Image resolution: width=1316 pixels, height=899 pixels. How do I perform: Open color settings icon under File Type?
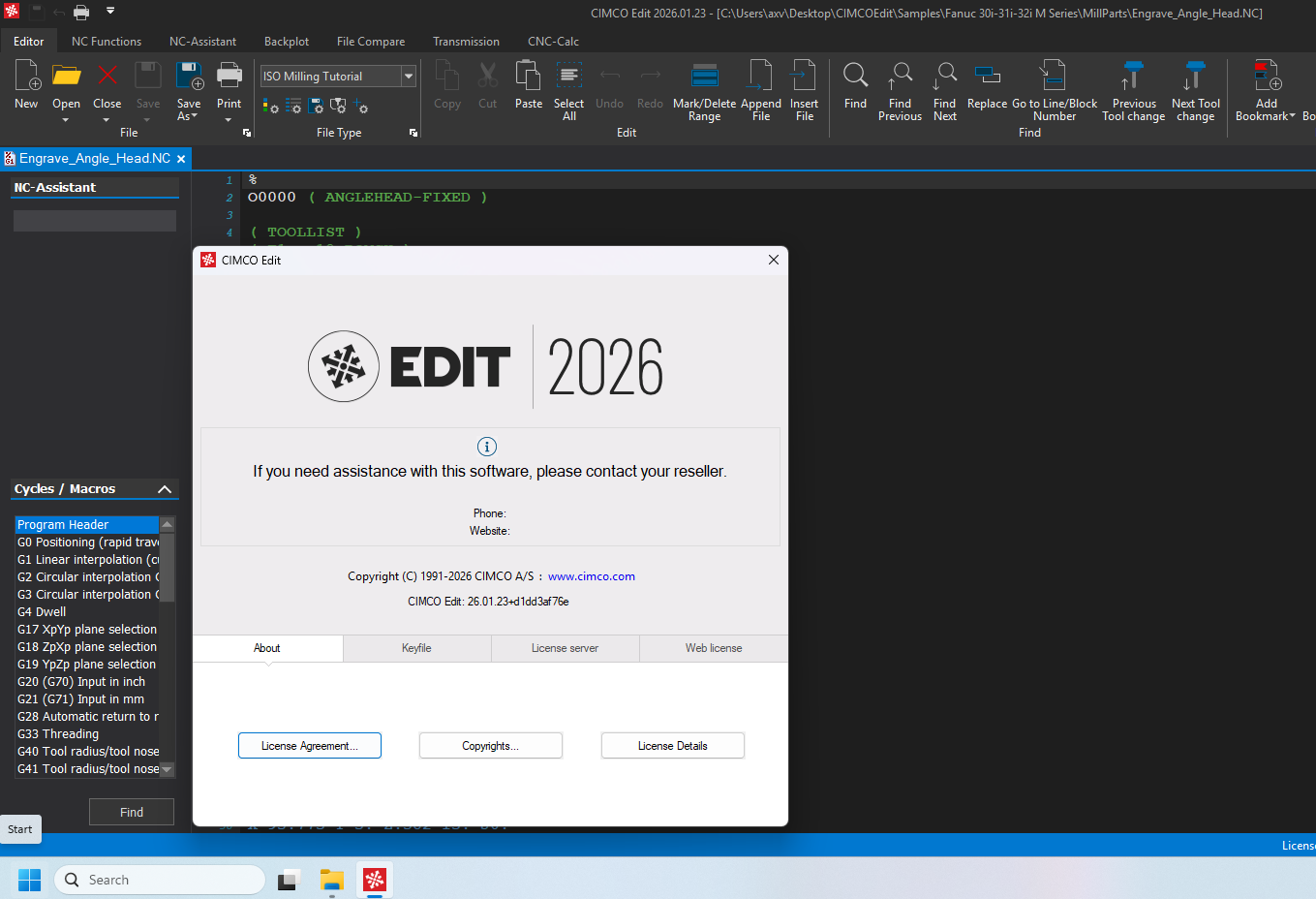tap(271, 106)
